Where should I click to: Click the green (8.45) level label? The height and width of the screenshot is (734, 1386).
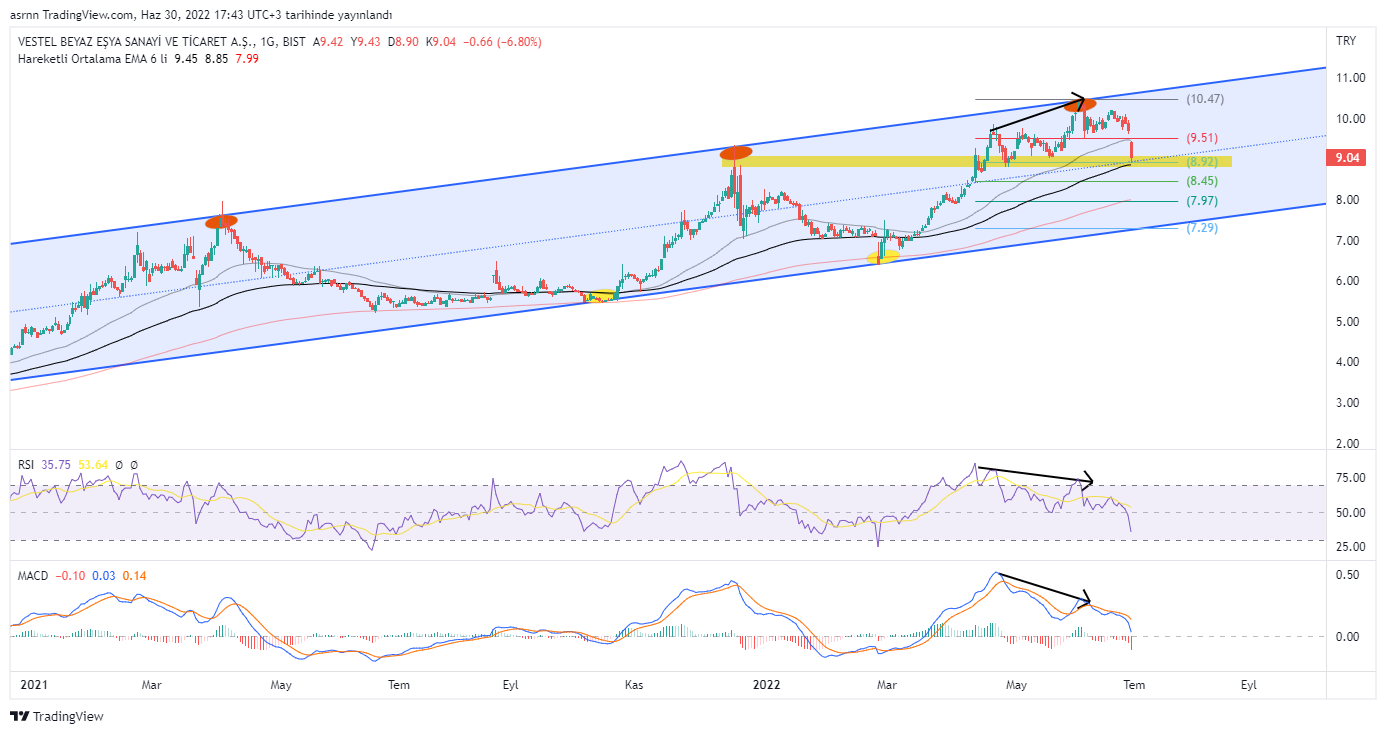1202,182
